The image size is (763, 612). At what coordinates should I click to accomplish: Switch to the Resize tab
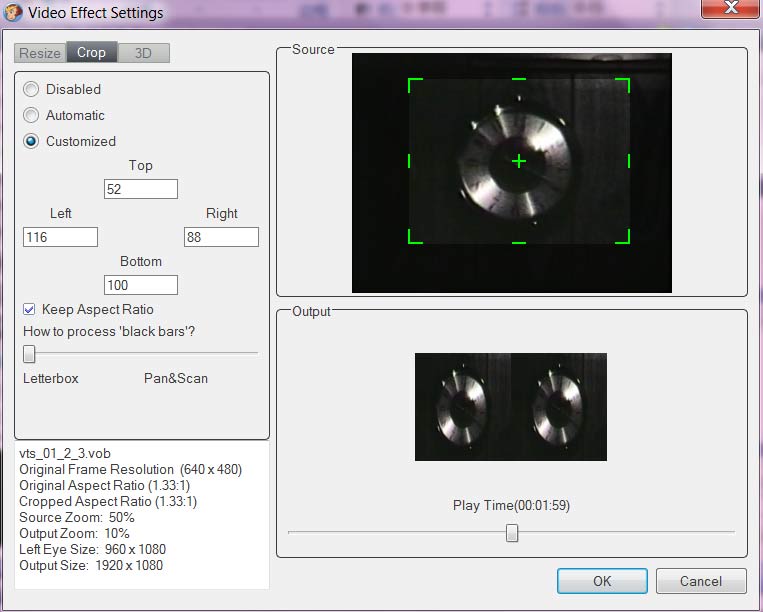(40, 53)
